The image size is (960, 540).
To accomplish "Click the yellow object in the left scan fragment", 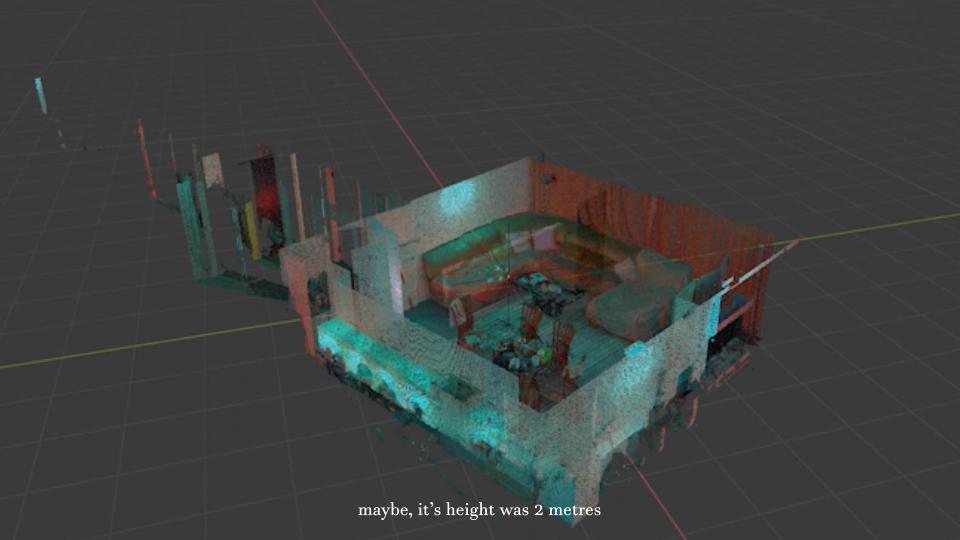I will pos(252,228).
